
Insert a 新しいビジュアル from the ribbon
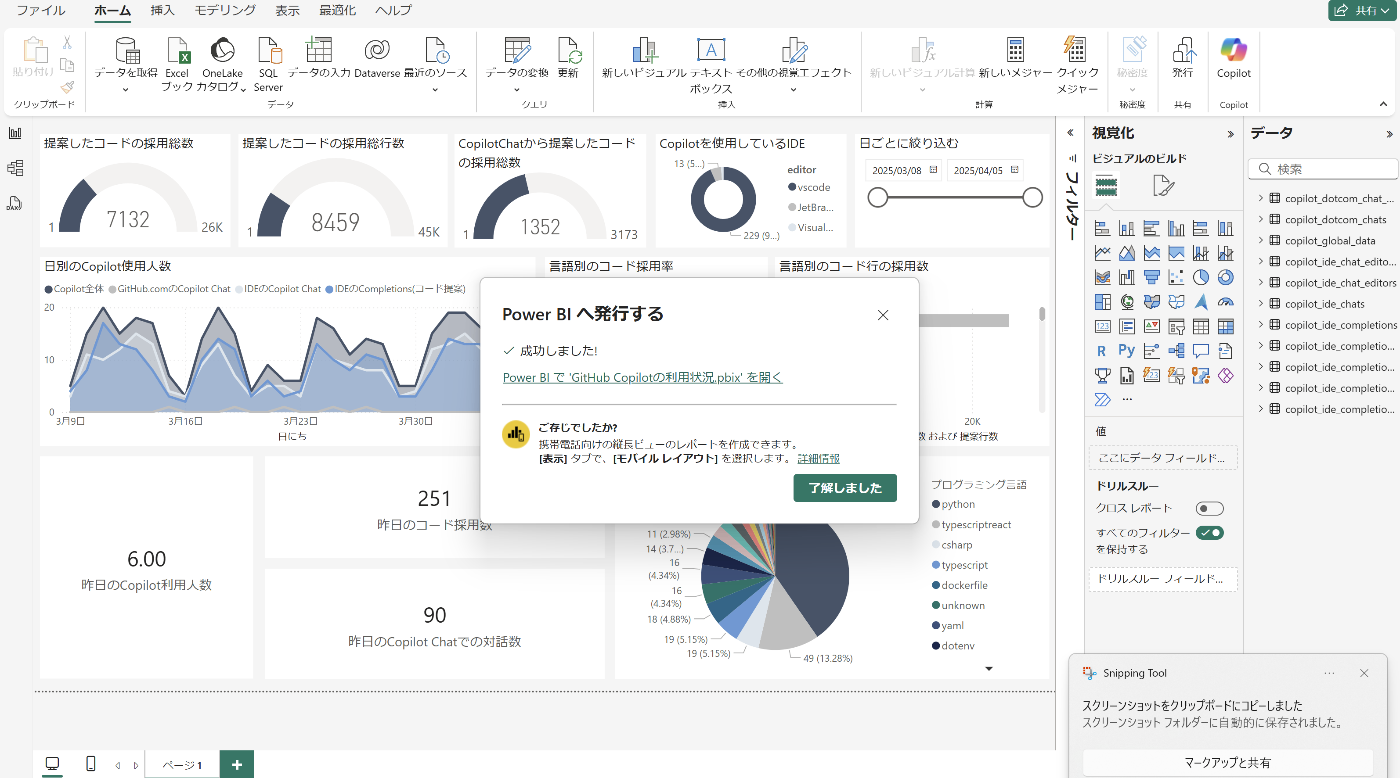click(x=644, y=58)
